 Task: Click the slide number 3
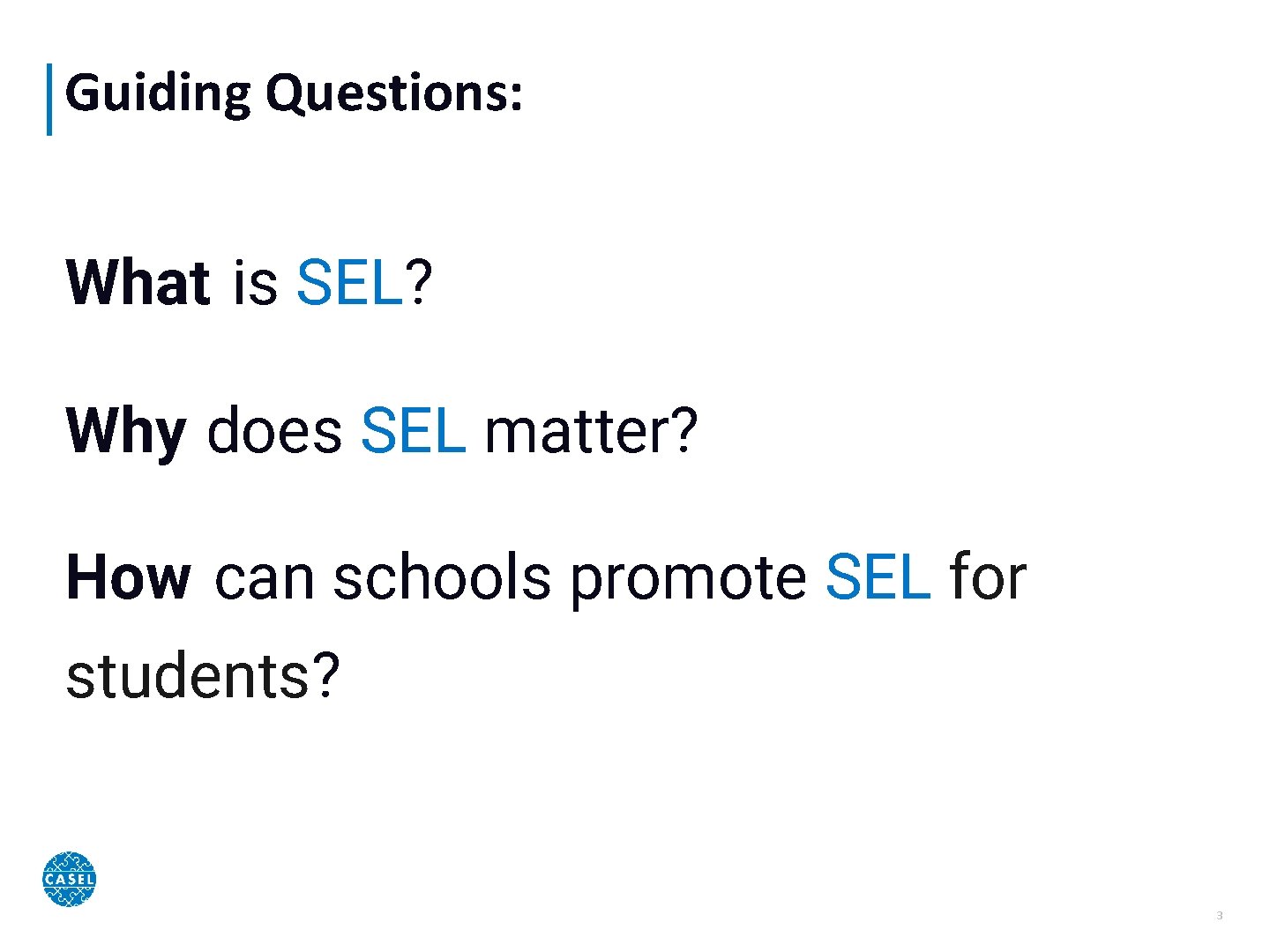[x=1220, y=916]
